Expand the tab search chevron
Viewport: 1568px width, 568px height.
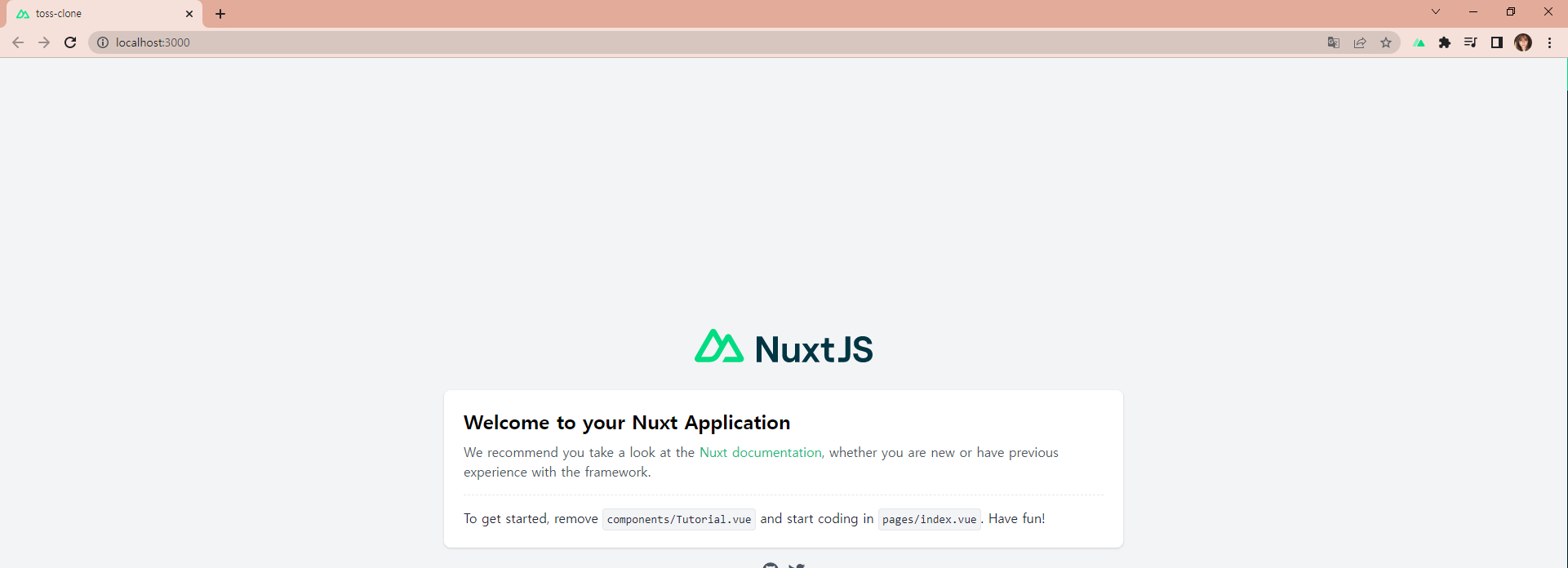[1436, 11]
